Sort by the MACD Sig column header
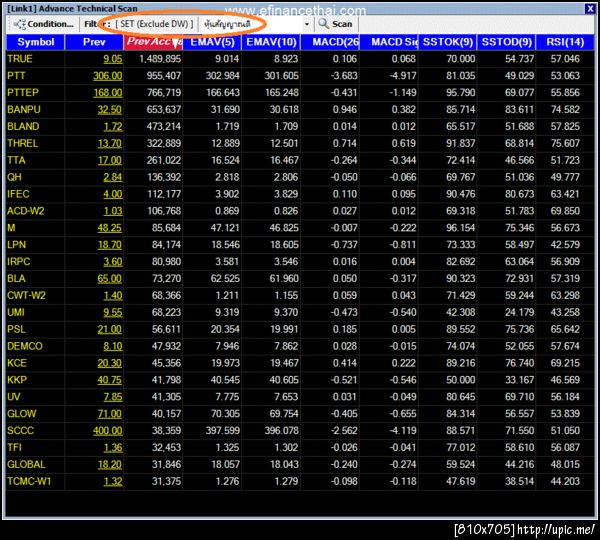The image size is (600, 540). point(389,42)
